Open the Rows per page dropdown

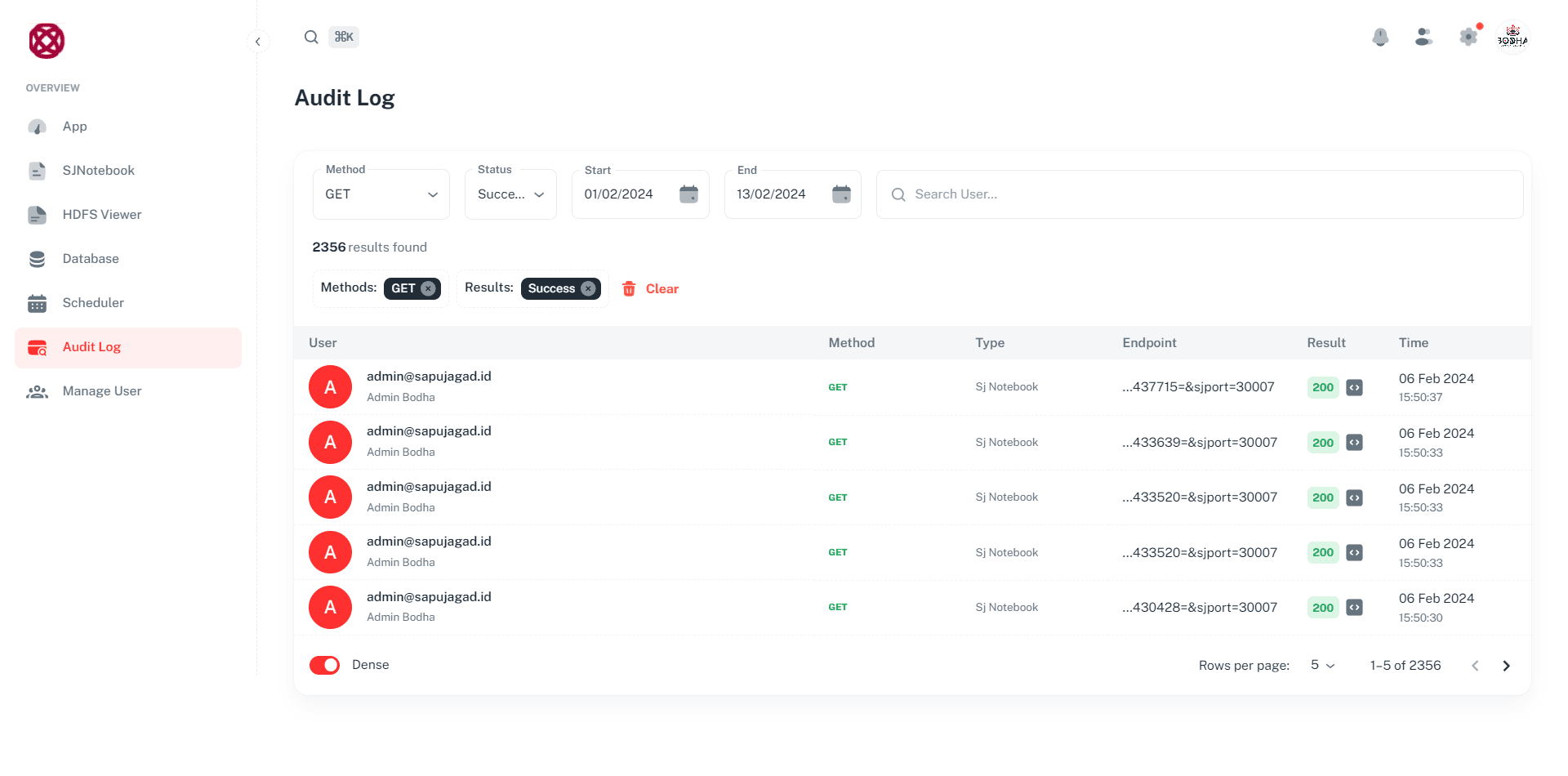pyautogui.click(x=1323, y=666)
